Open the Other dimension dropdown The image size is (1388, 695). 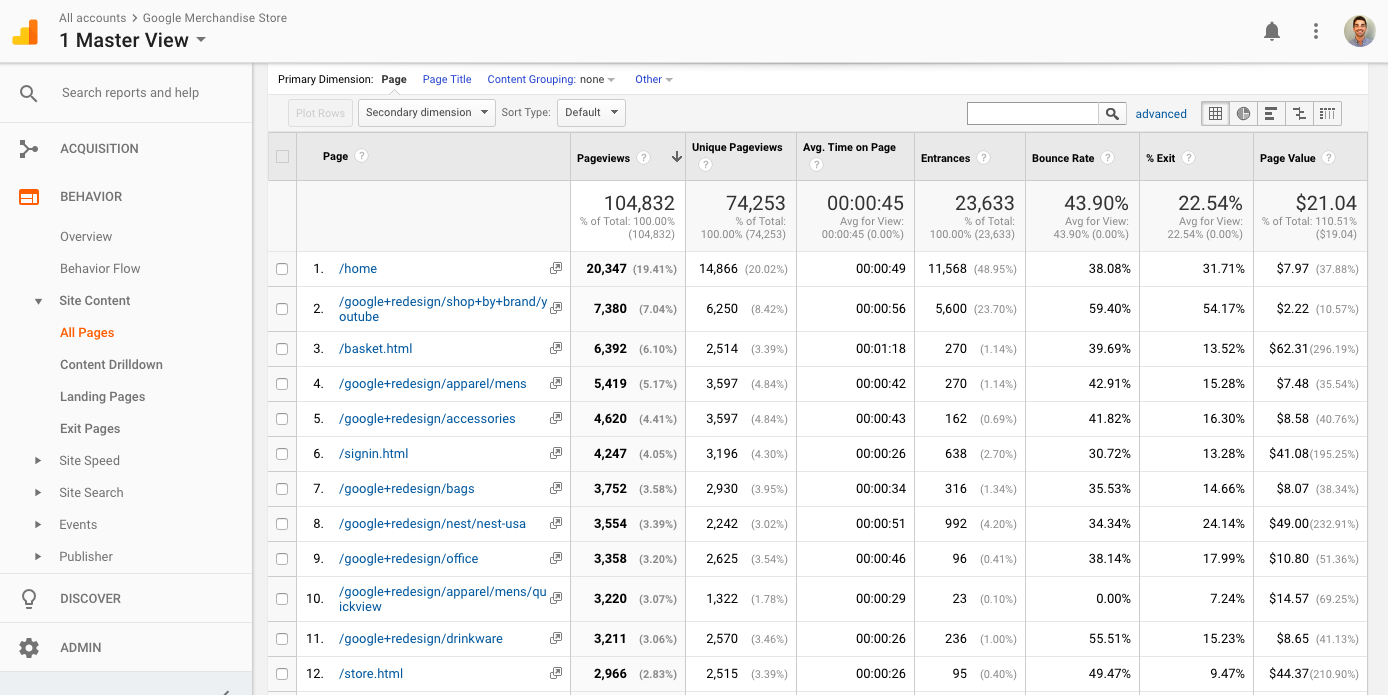click(654, 80)
